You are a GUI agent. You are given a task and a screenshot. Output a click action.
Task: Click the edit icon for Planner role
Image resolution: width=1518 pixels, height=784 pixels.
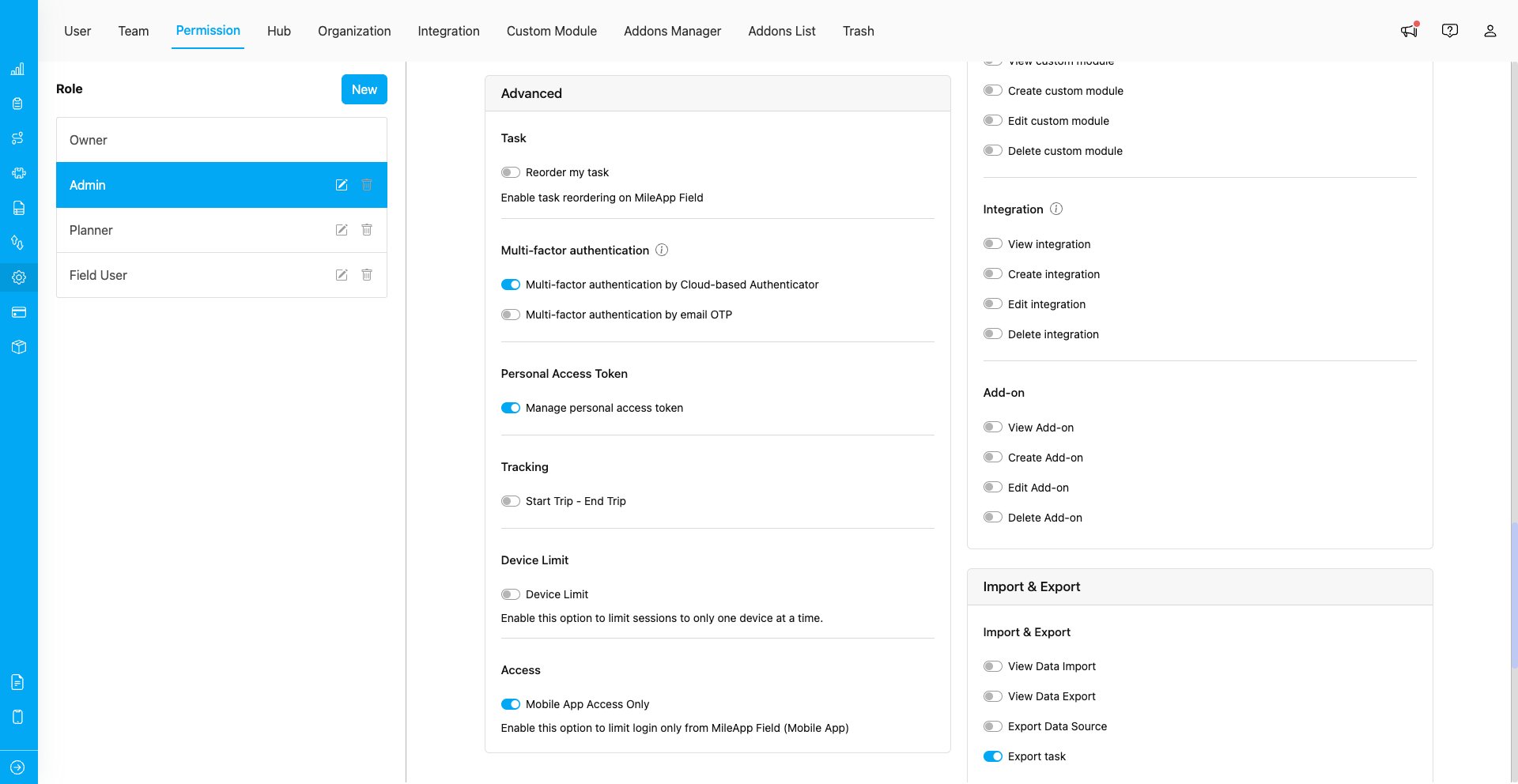(342, 230)
